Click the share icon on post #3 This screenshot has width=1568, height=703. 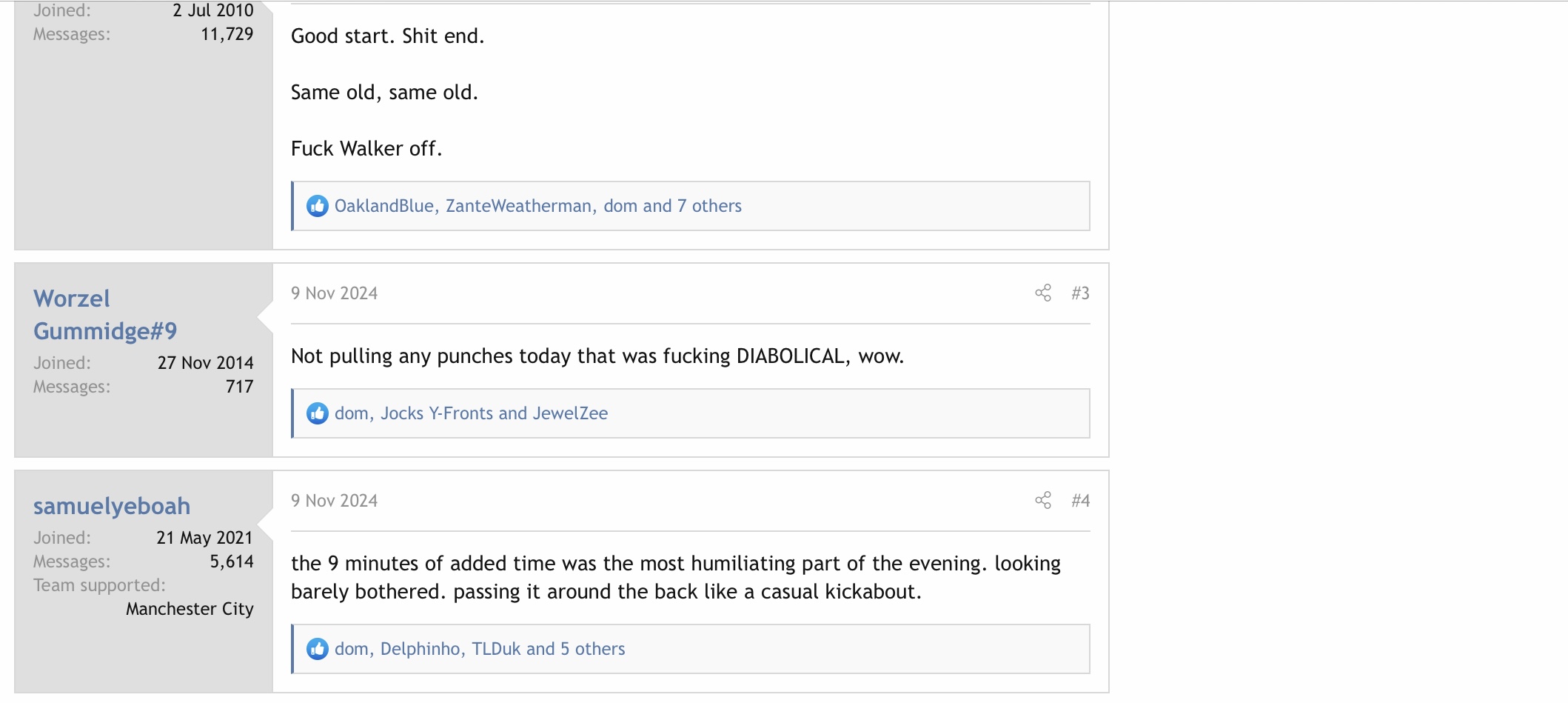tap(1042, 293)
